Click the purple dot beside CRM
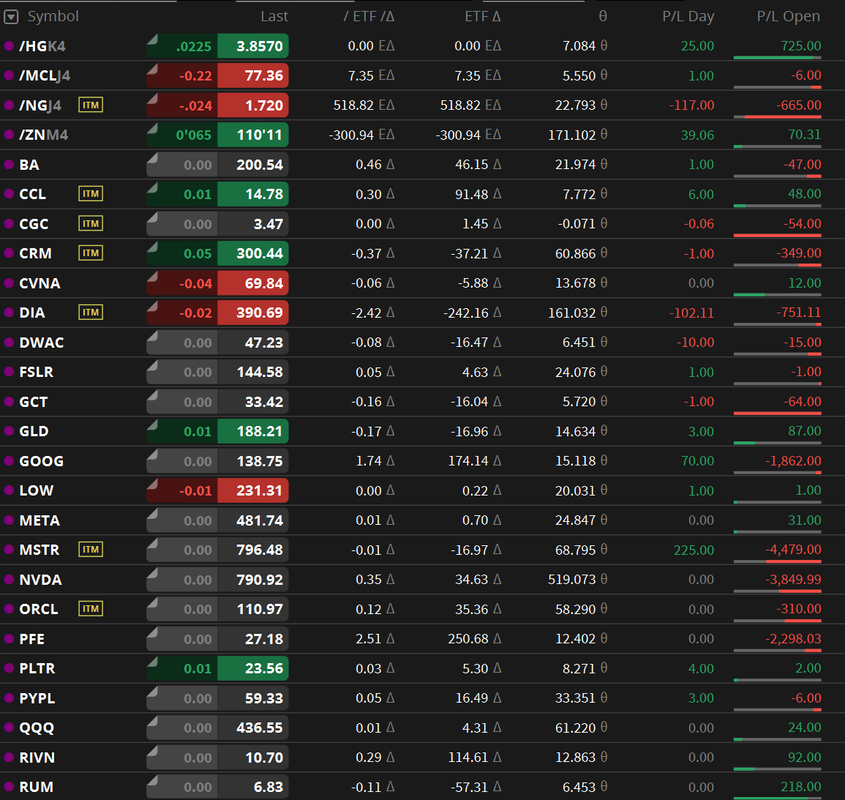 9,253
